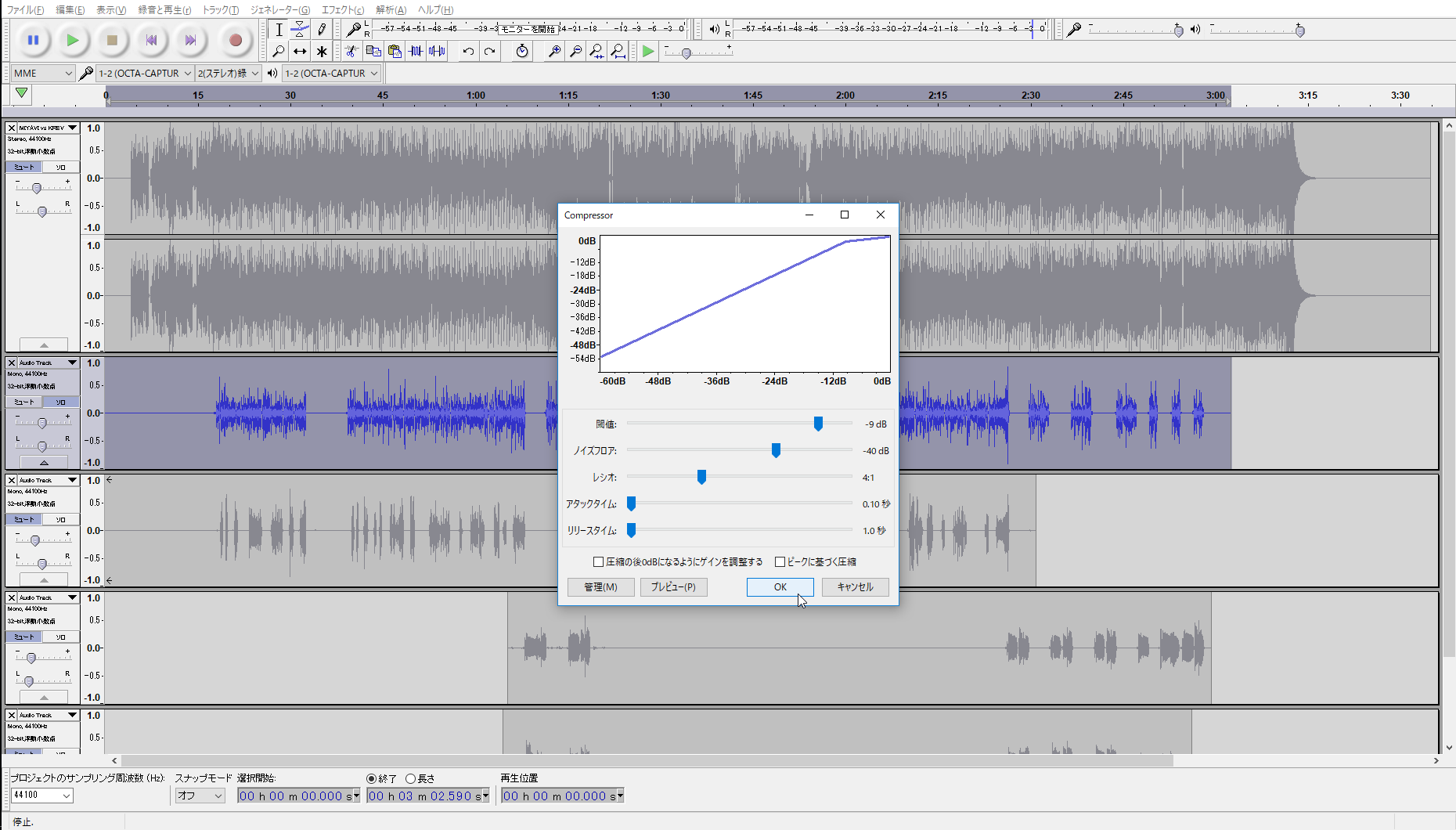Select the Multi-tool asterisk icon
Viewport: 1456px width, 830px height.
tap(322, 52)
